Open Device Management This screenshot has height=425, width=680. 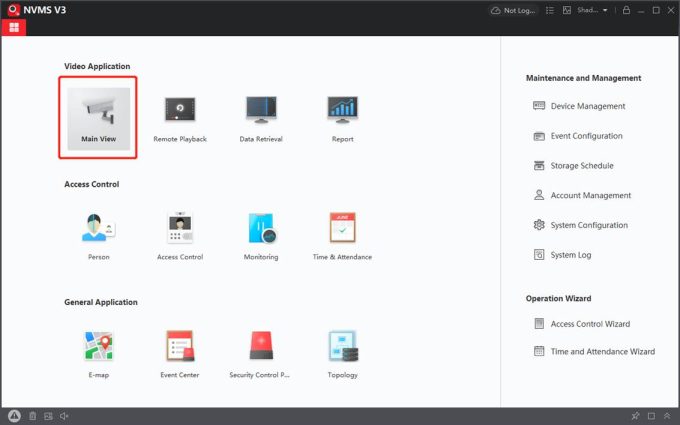point(587,106)
